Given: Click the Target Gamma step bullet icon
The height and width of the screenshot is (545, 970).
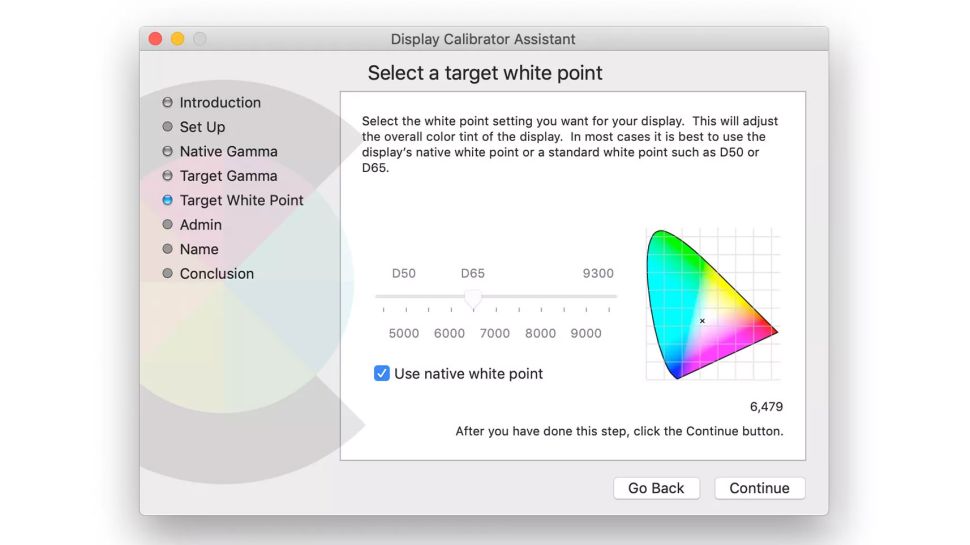Looking at the screenshot, I should [167, 176].
